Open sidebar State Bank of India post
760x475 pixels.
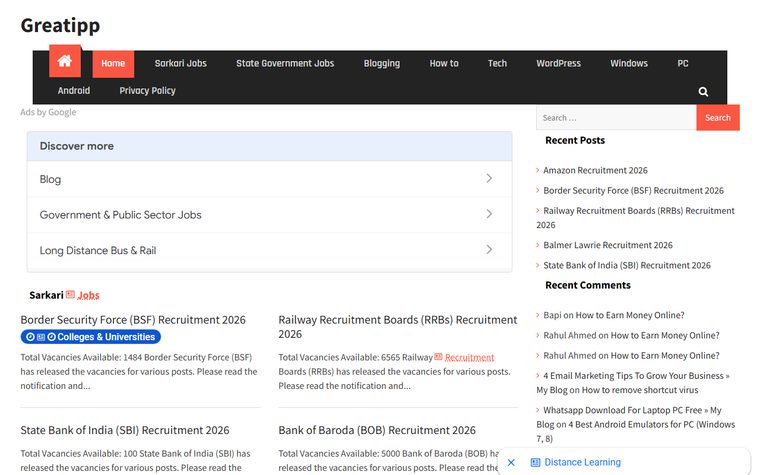click(x=627, y=265)
